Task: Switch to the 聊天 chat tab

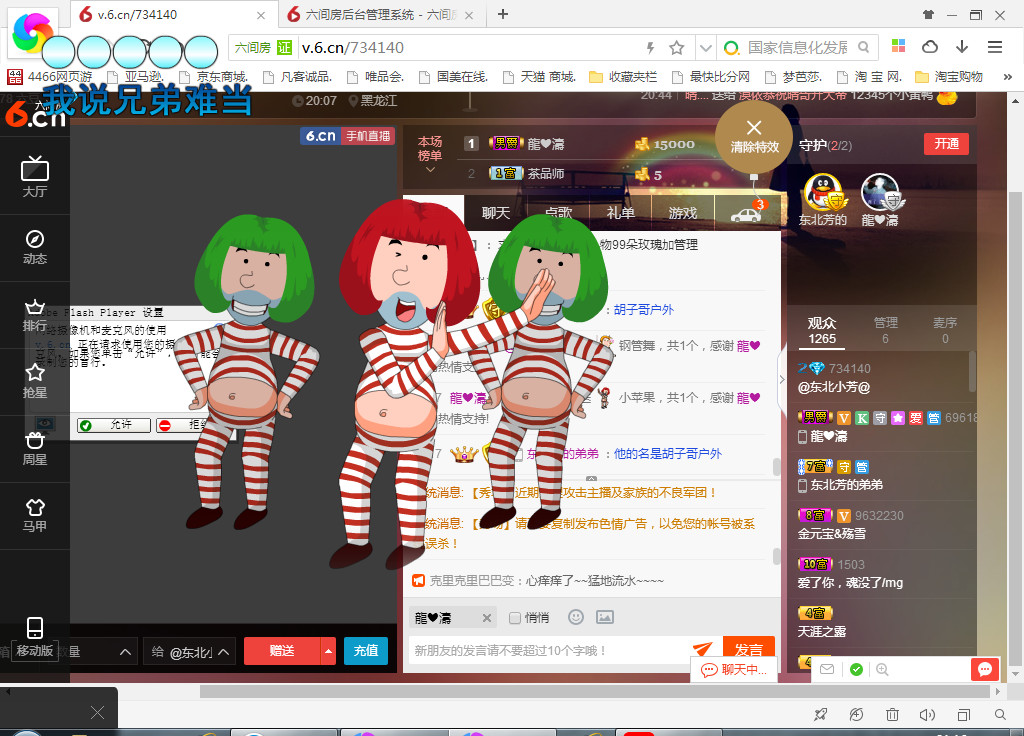Action: [x=496, y=213]
